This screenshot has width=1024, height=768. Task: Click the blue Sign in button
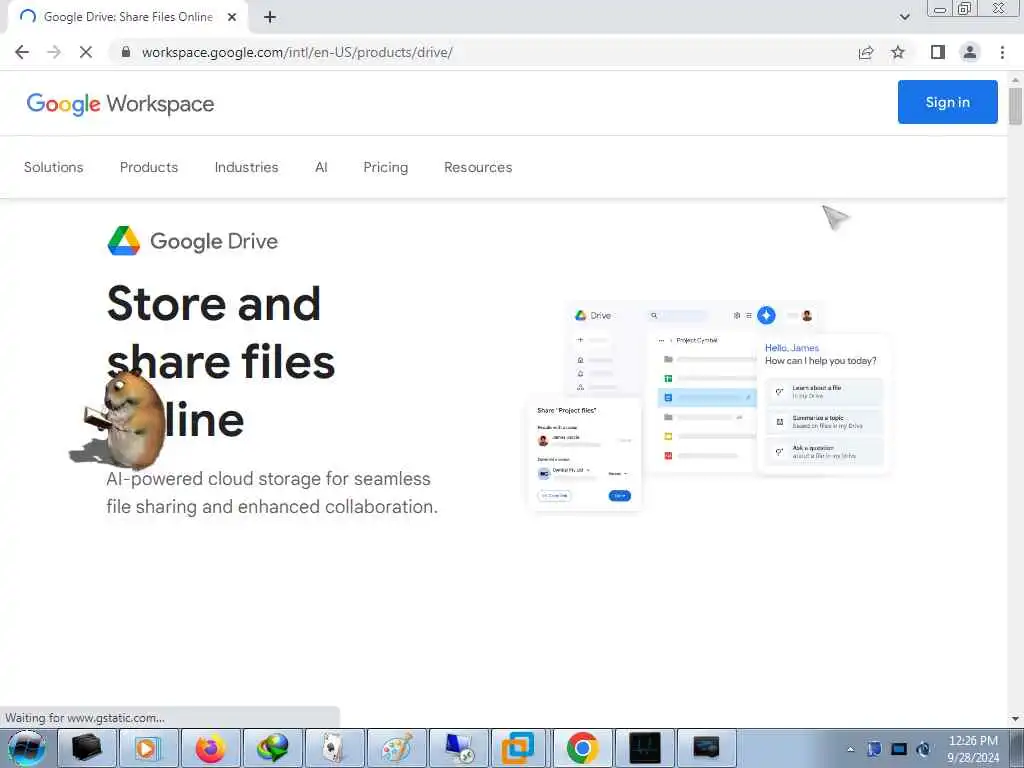click(948, 102)
